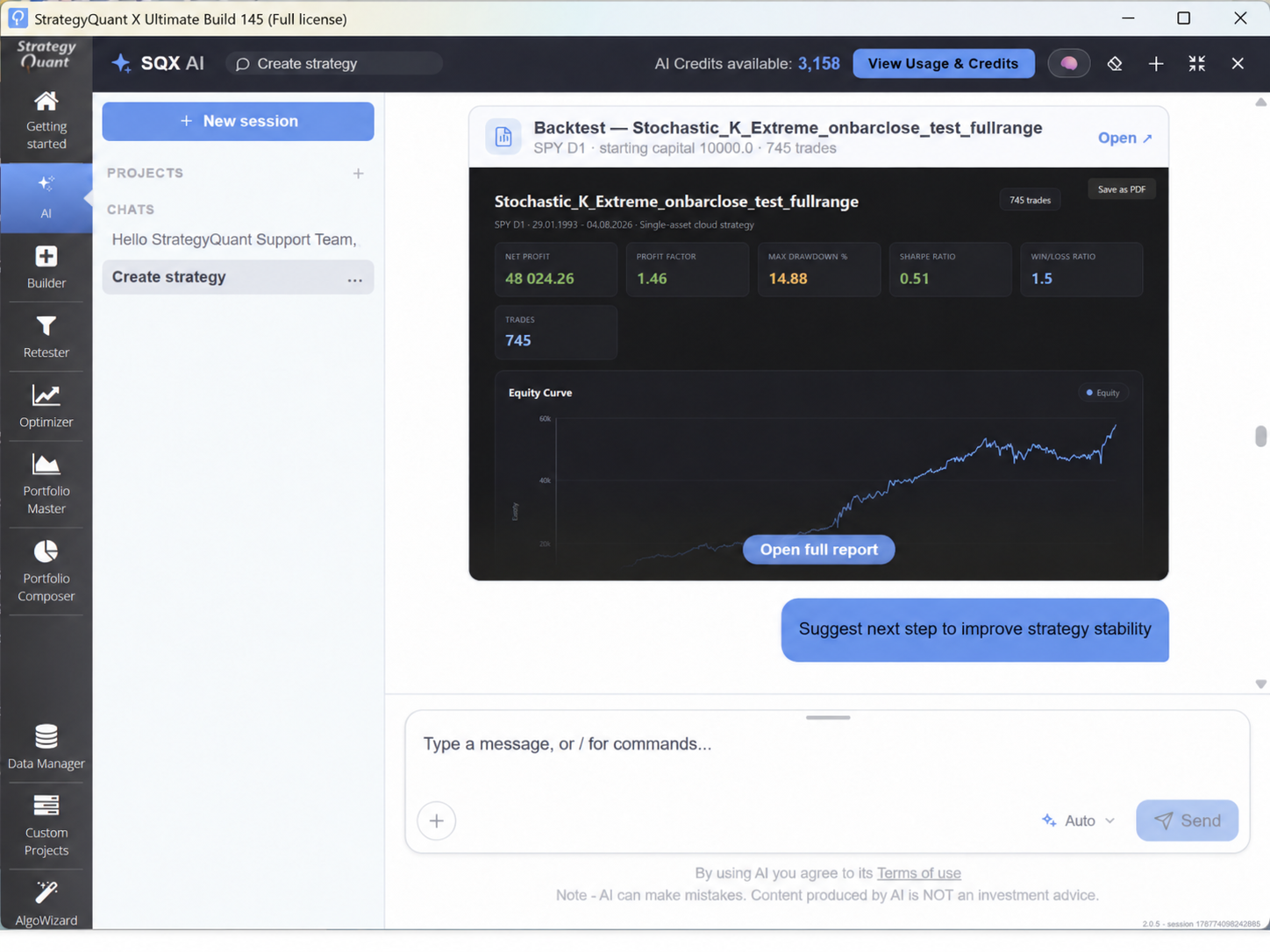
Task: Click the scroll down arrow of the chat
Action: [x=1260, y=685]
